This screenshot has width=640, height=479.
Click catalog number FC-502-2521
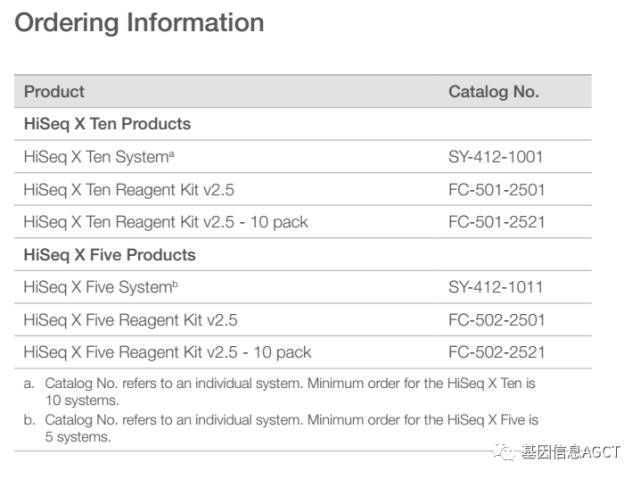click(x=496, y=352)
